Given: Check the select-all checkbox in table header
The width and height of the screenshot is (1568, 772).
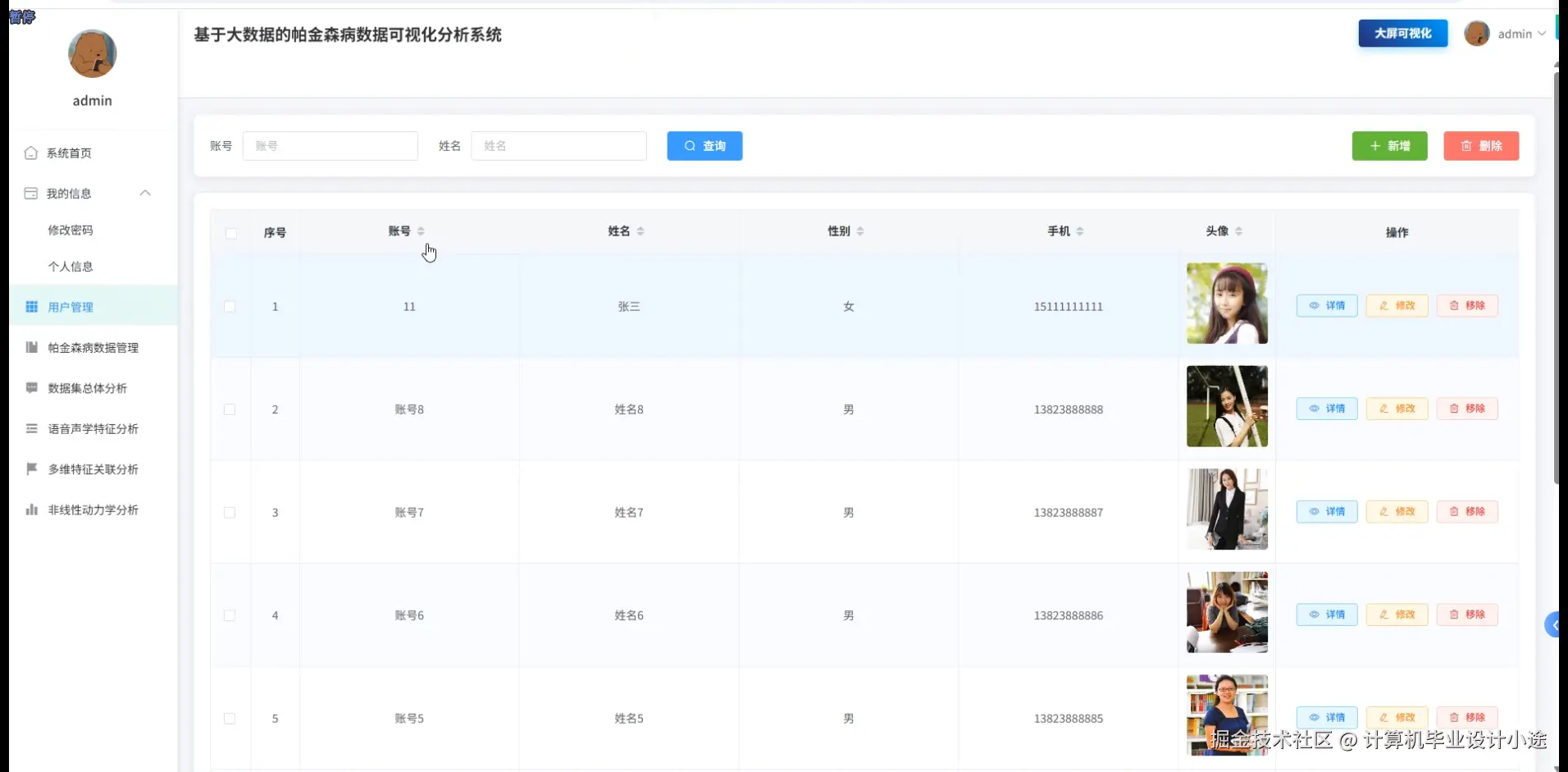Looking at the screenshot, I should 232,234.
